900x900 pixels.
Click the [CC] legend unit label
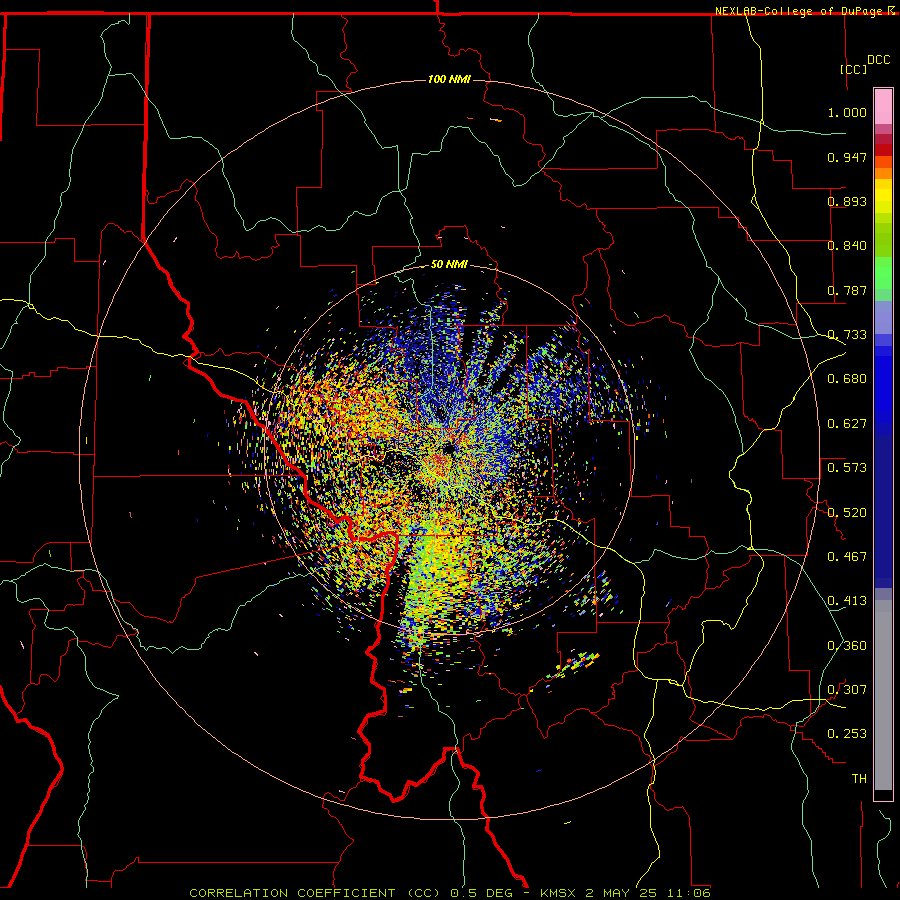(x=853, y=69)
